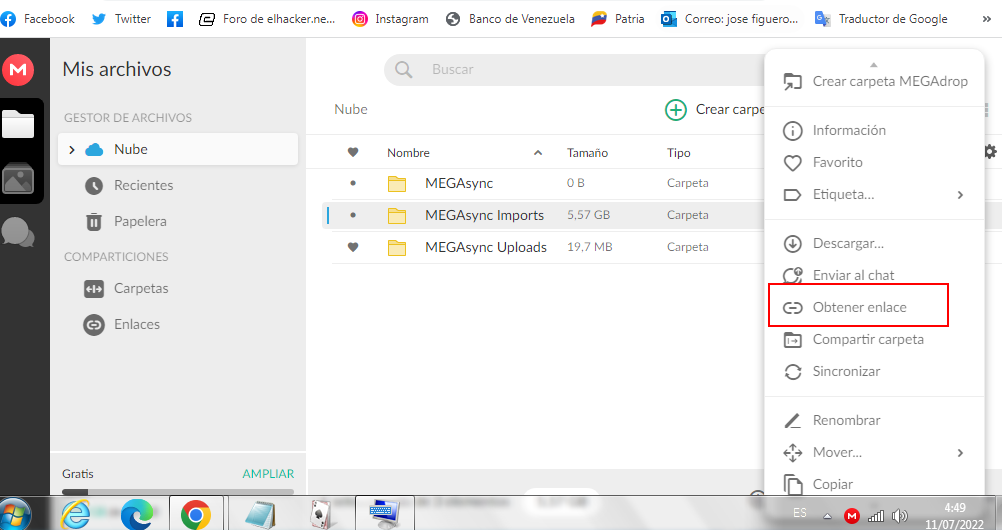Open the column settings gear icon
The height and width of the screenshot is (530, 1002).
pyautogui.click(x=990, y=152)
